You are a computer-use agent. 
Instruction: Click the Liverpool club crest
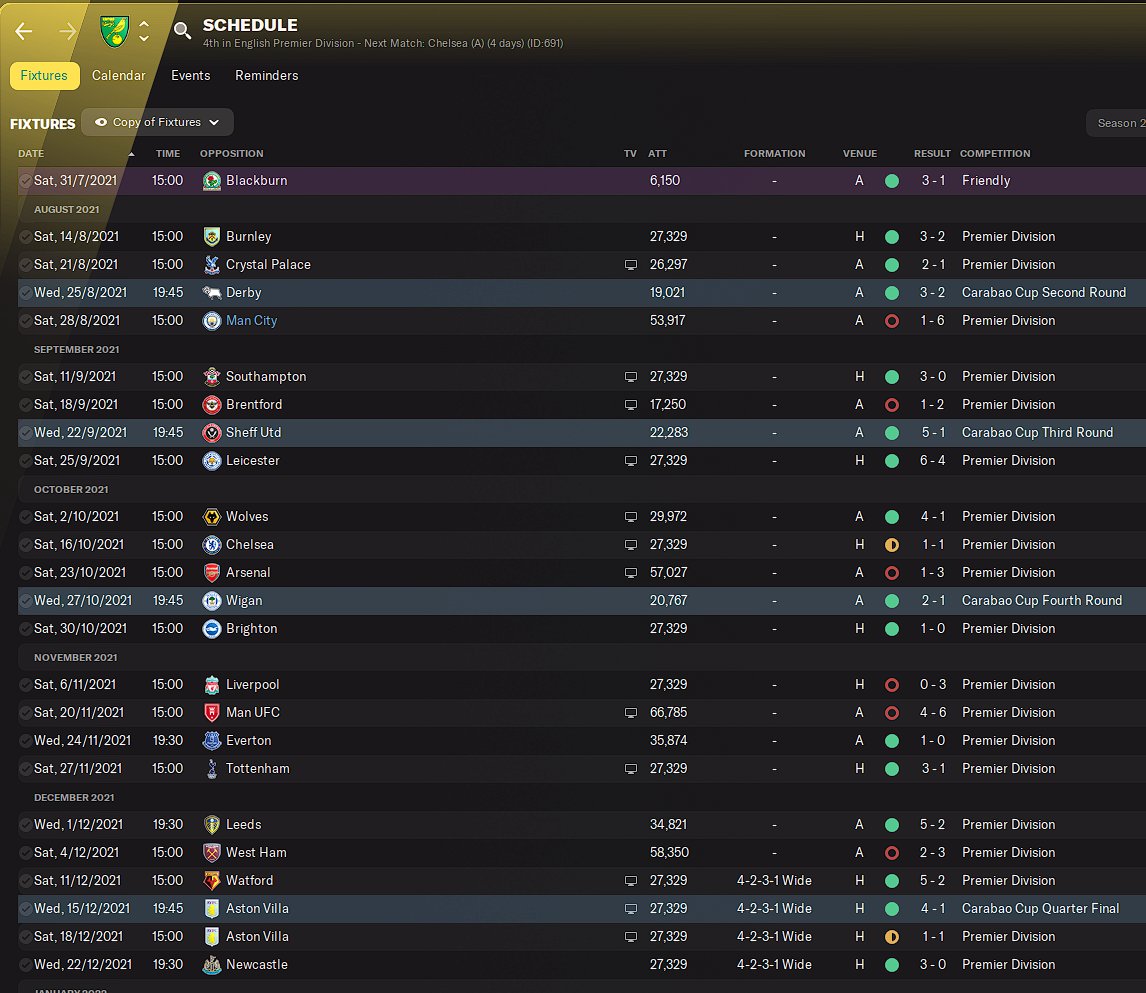[212, 685]
